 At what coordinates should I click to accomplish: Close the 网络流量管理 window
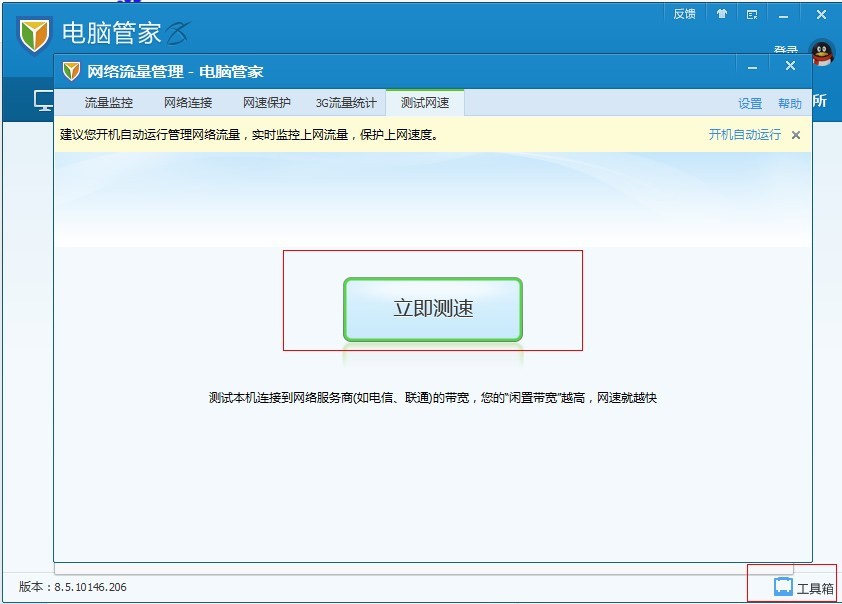[x=790, y=66]
